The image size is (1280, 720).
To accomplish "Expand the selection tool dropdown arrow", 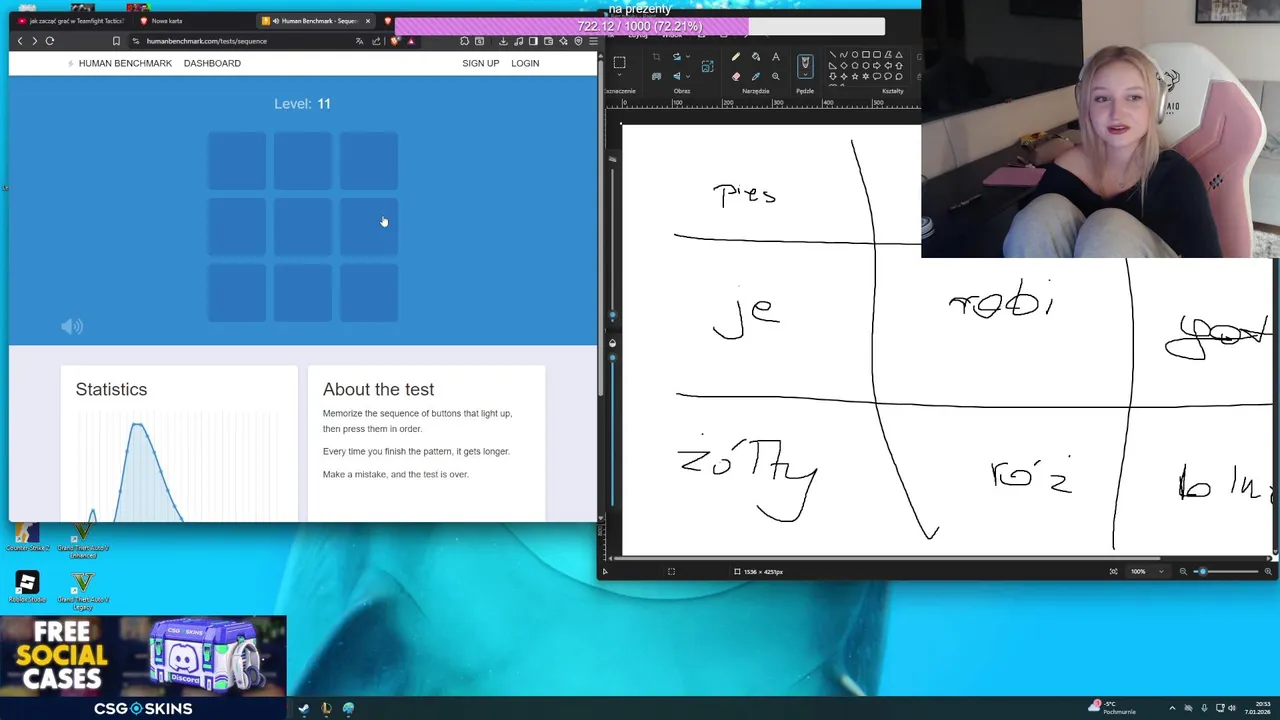I will (x=619, y=75).
